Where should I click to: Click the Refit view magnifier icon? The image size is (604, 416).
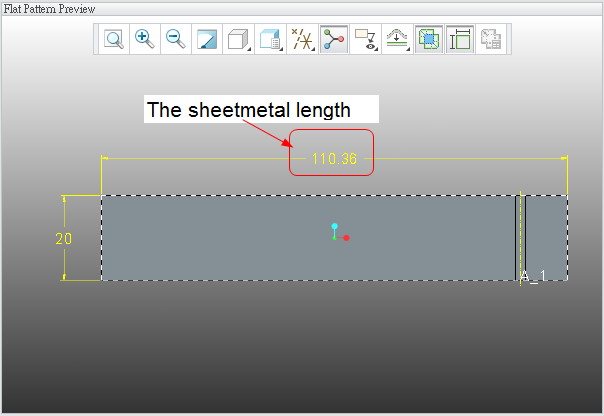pyautogui.click(x=114, y=39)
